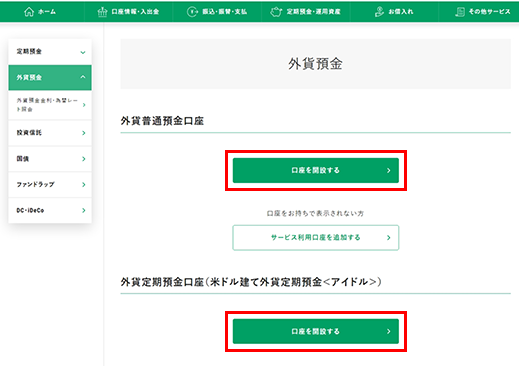Image resolution: width=519 pixels, height=366 pixels.
Task: Click the piggy bank icon beside 定期預金・運用資産
Action: click(276, 12)
